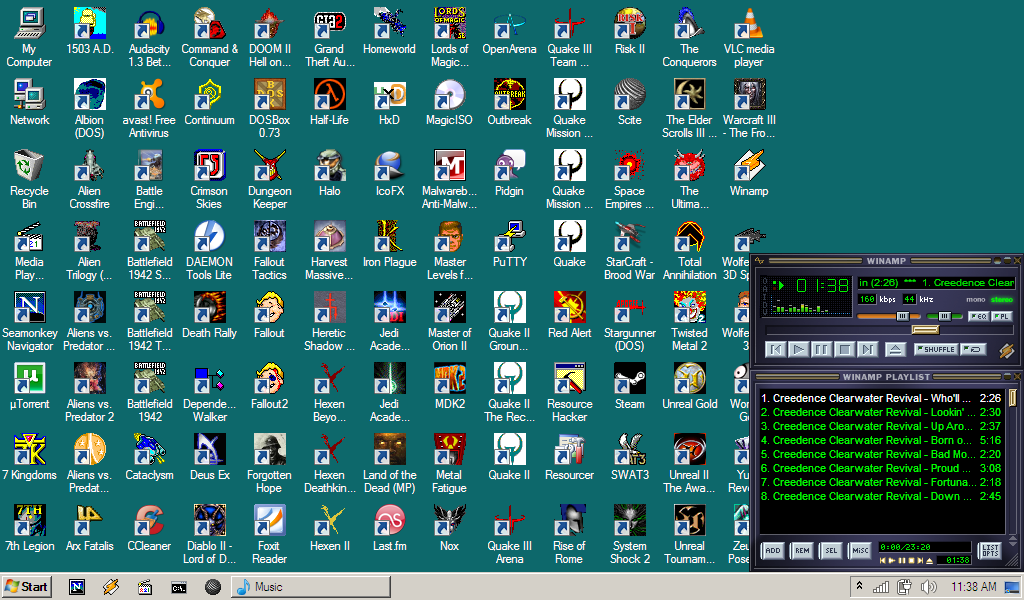Toggle the Winamp equalizer EQ button

click(x=978, y=316)
